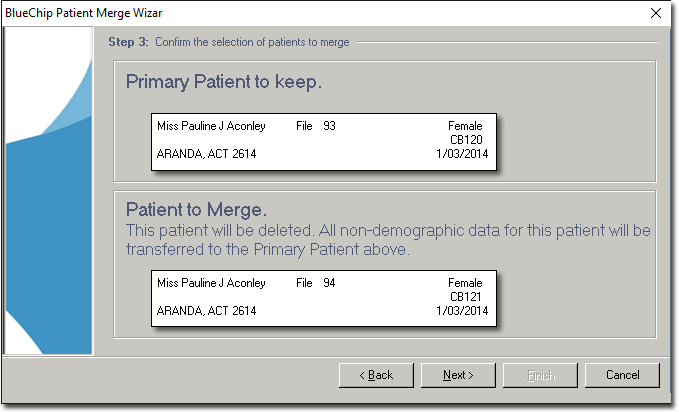Click code CB121 in the merge card
The height and width of the screenshot is (412, 679).
467,297
